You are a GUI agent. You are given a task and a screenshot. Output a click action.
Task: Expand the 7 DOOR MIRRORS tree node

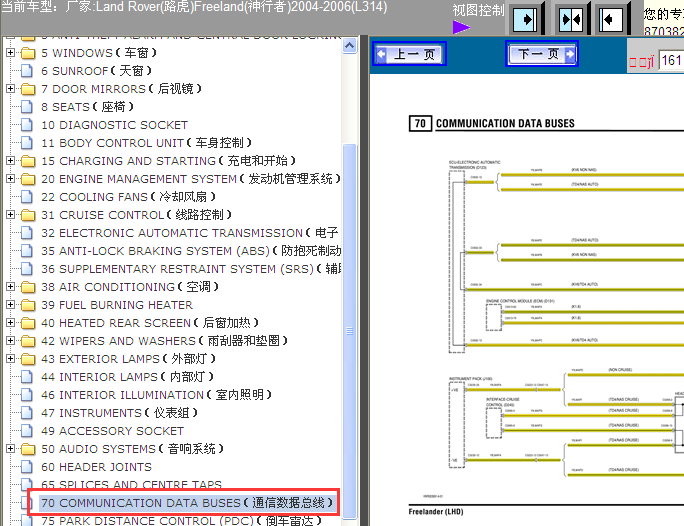(x=10, y=89)
